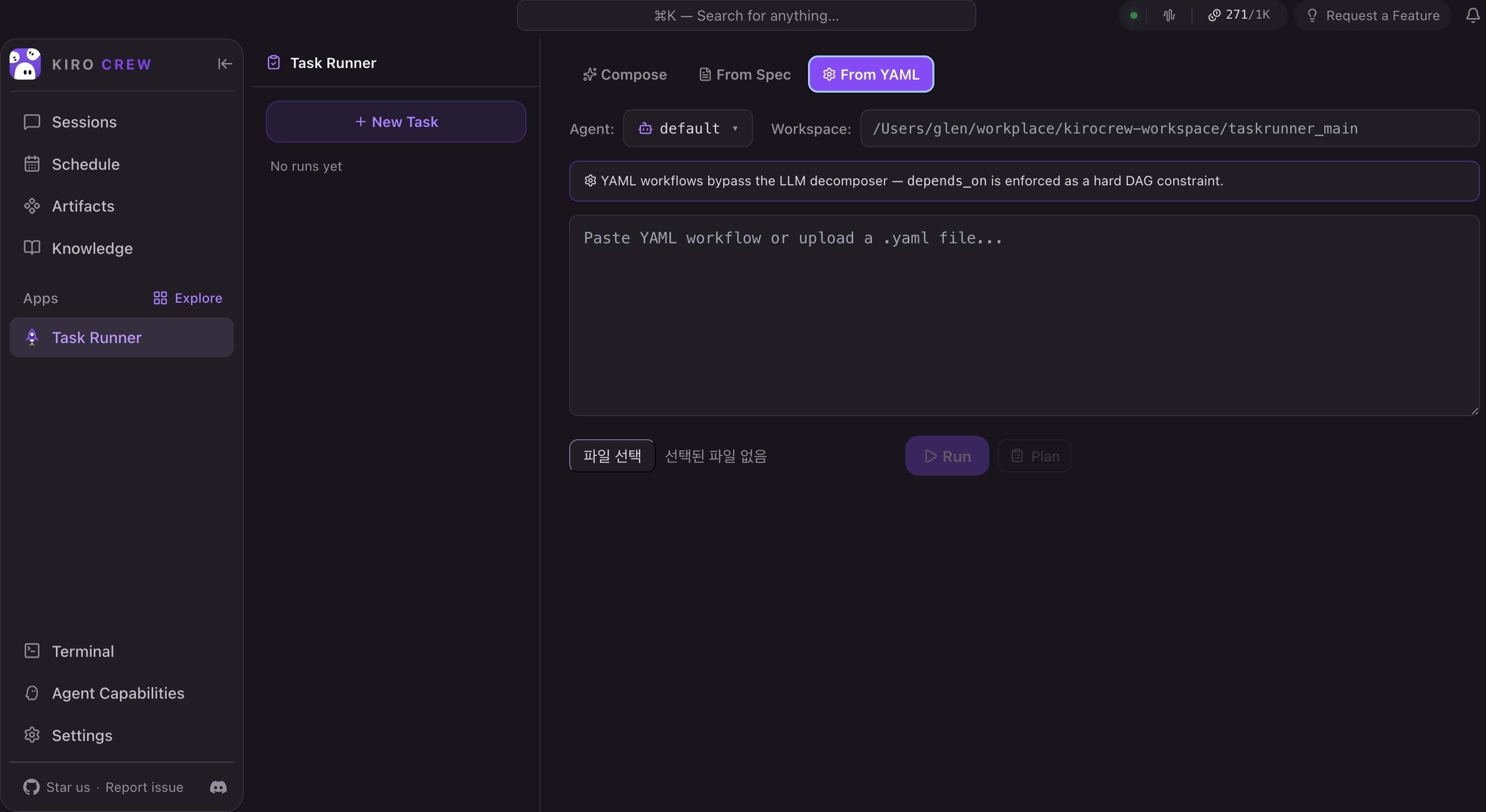1486x812 pixels.
Task: Click gear icon in YAML info banner
Action: (x=590, y=180)
